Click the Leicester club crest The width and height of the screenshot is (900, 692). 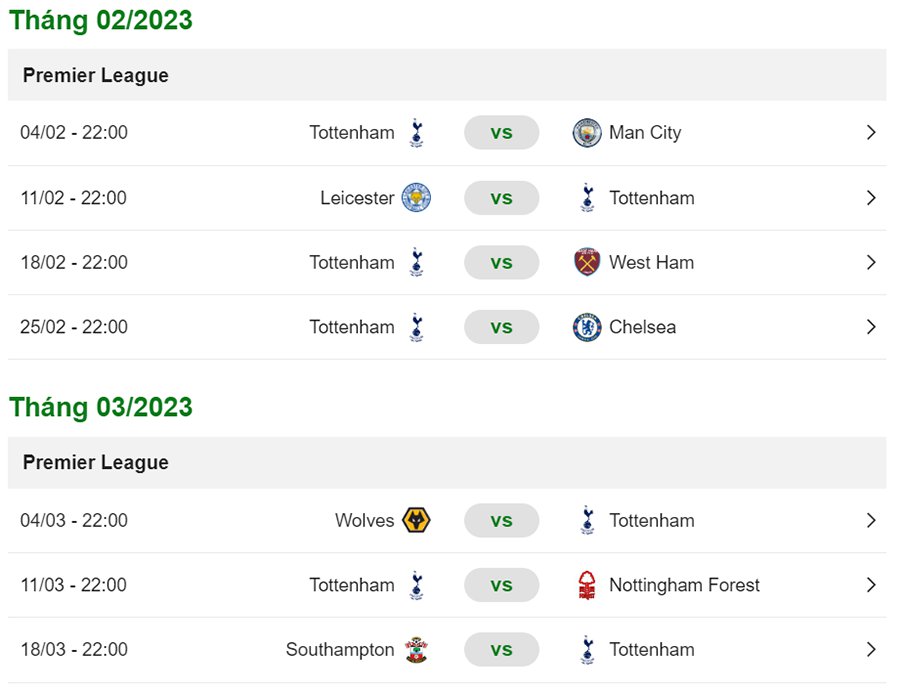pyautogui.click(x=416, y=198)
